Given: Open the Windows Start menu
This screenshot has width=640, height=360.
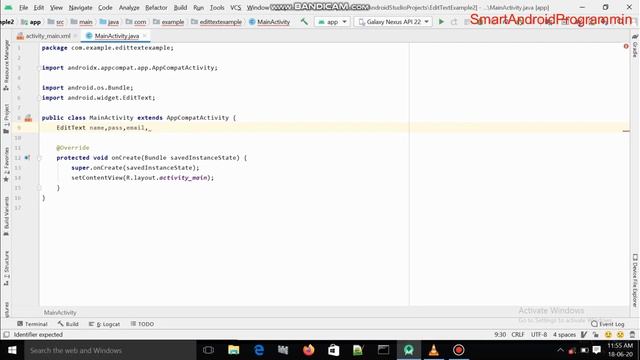Looking at the screenshot, I should pyautogui.click(x=12, y=350).
